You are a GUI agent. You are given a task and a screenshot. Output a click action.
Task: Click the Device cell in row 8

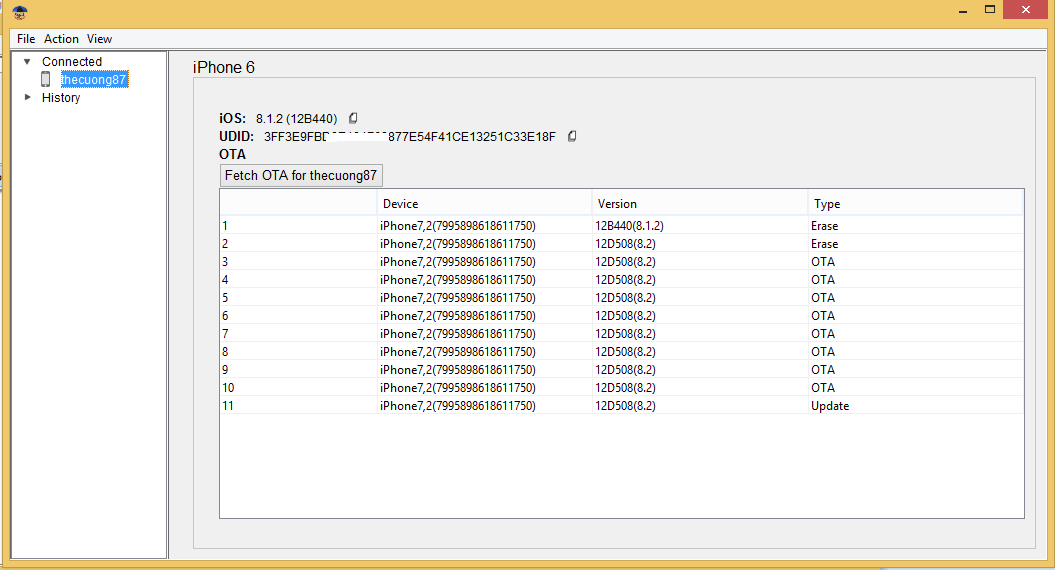(x=484, y=351)
